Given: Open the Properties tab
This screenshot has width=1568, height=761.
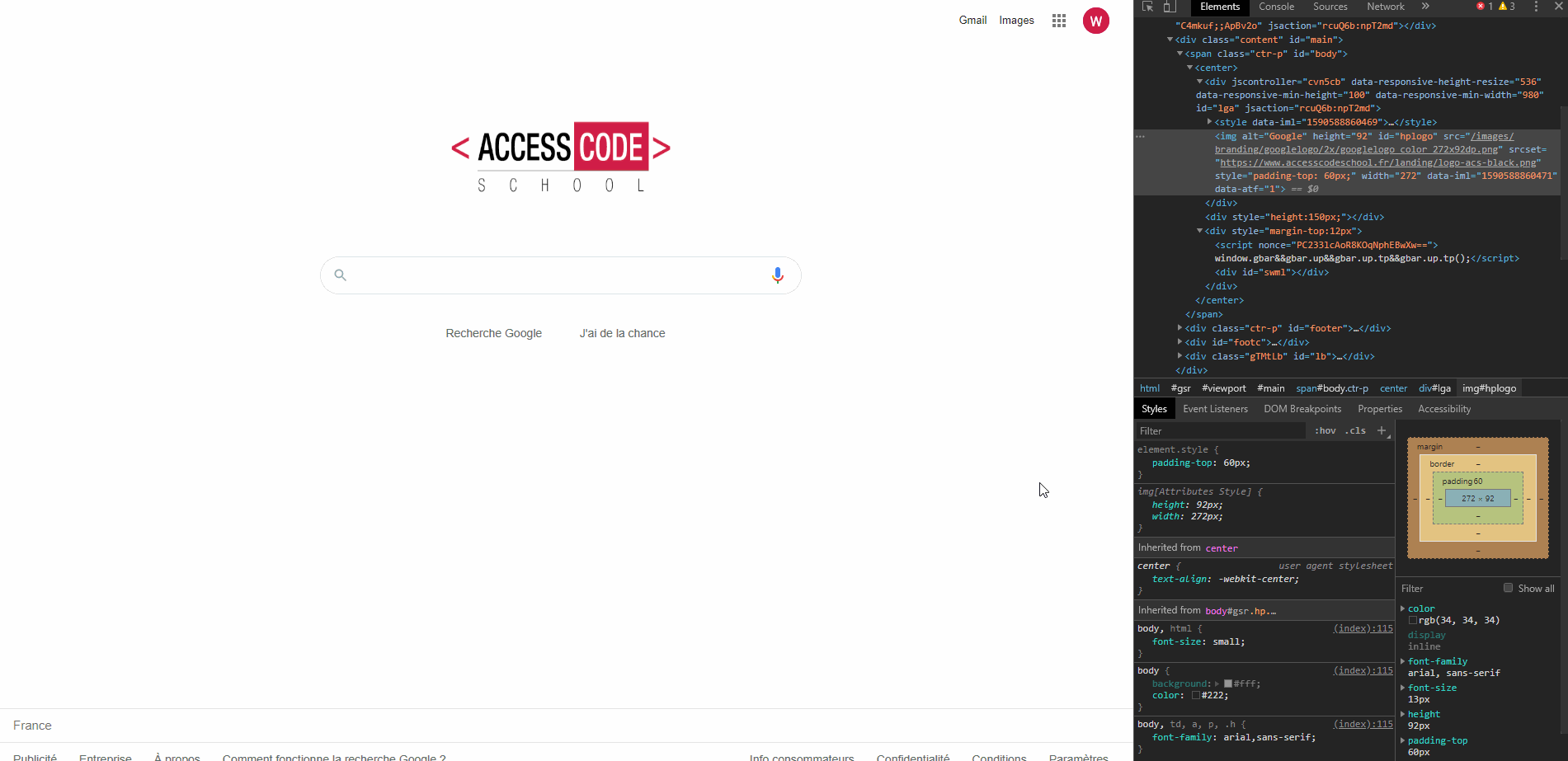Looking at the screenshot, I should pyautogui.click(x=1380, y=409).
